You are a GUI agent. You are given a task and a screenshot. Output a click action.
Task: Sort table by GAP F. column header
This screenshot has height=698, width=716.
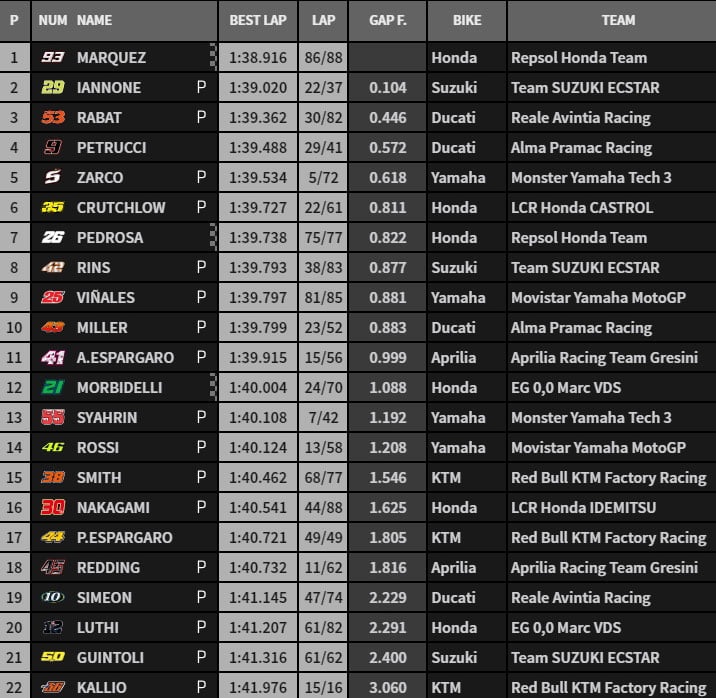[x=388, y=20]
